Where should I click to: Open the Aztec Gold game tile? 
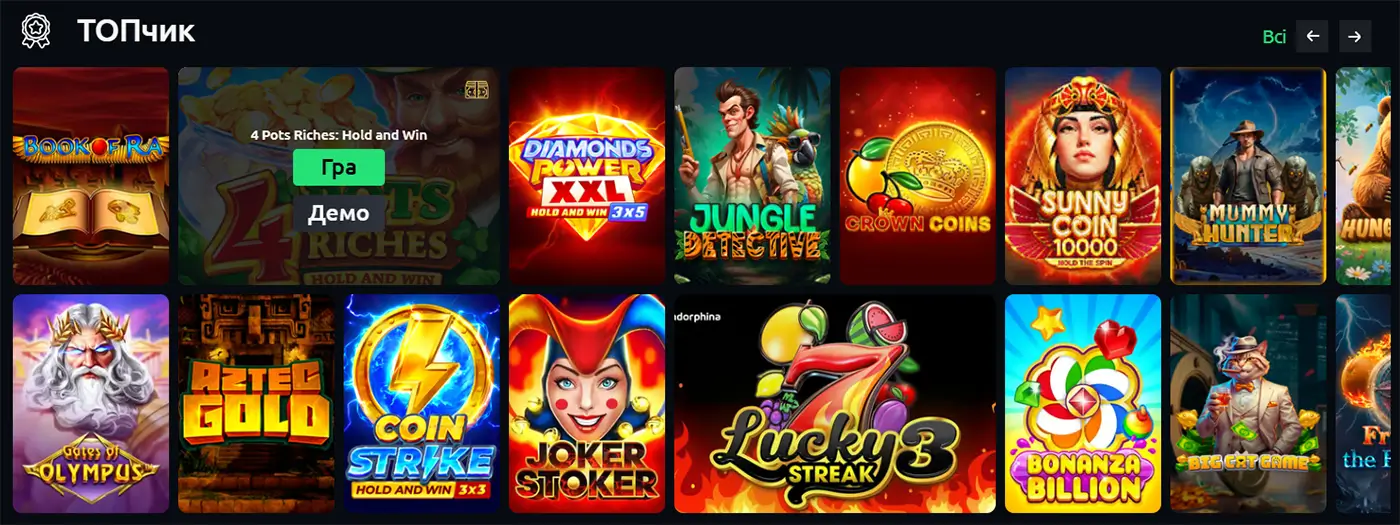[x=256, y=403]
